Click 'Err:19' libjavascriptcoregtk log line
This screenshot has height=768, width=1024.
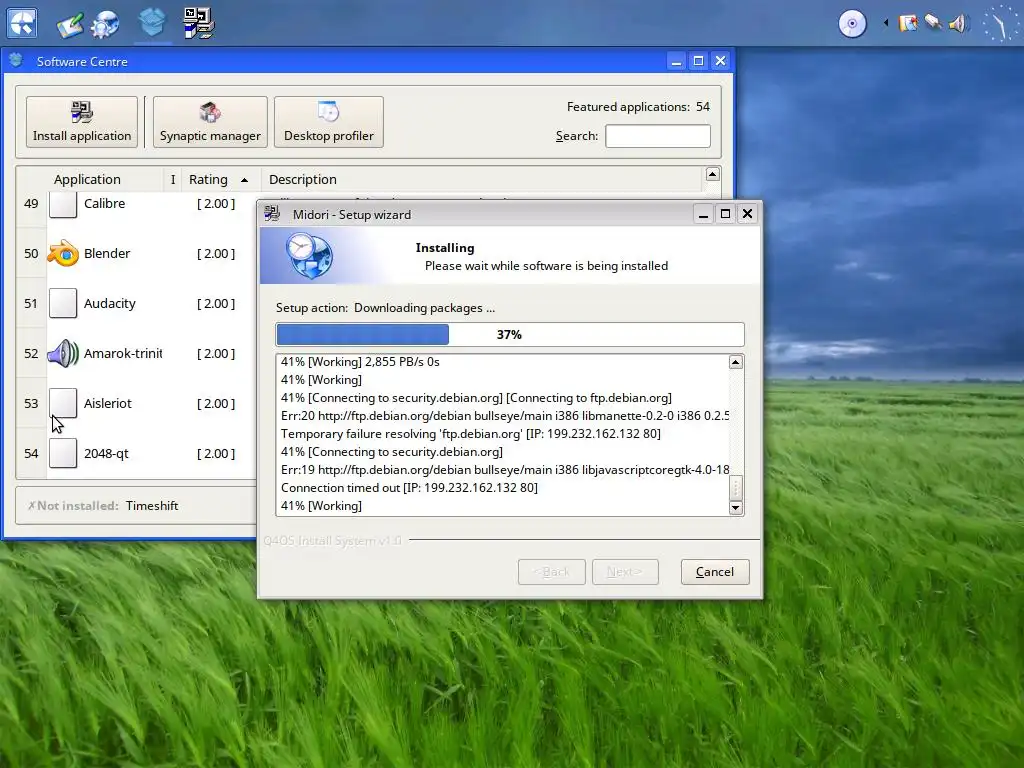pos(505,470)
